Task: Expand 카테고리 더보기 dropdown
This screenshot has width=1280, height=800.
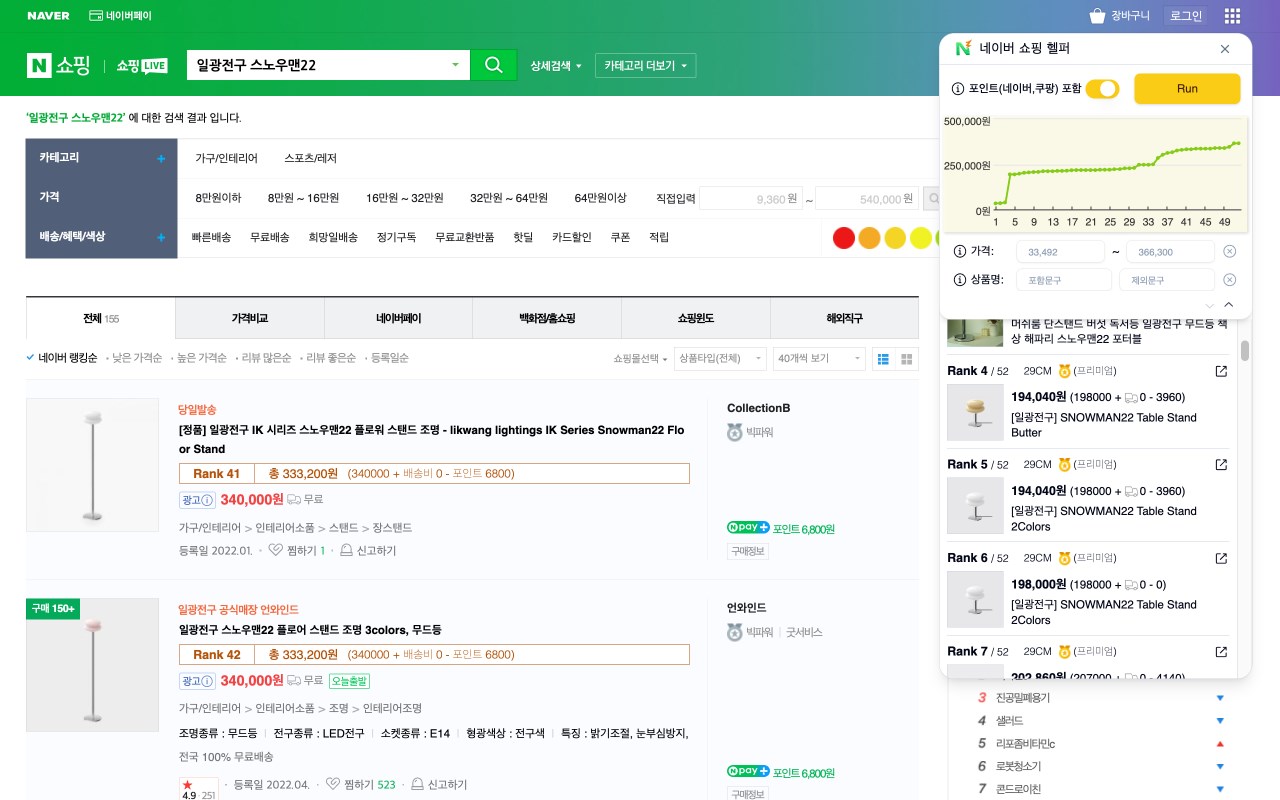Action: [646, 66]
